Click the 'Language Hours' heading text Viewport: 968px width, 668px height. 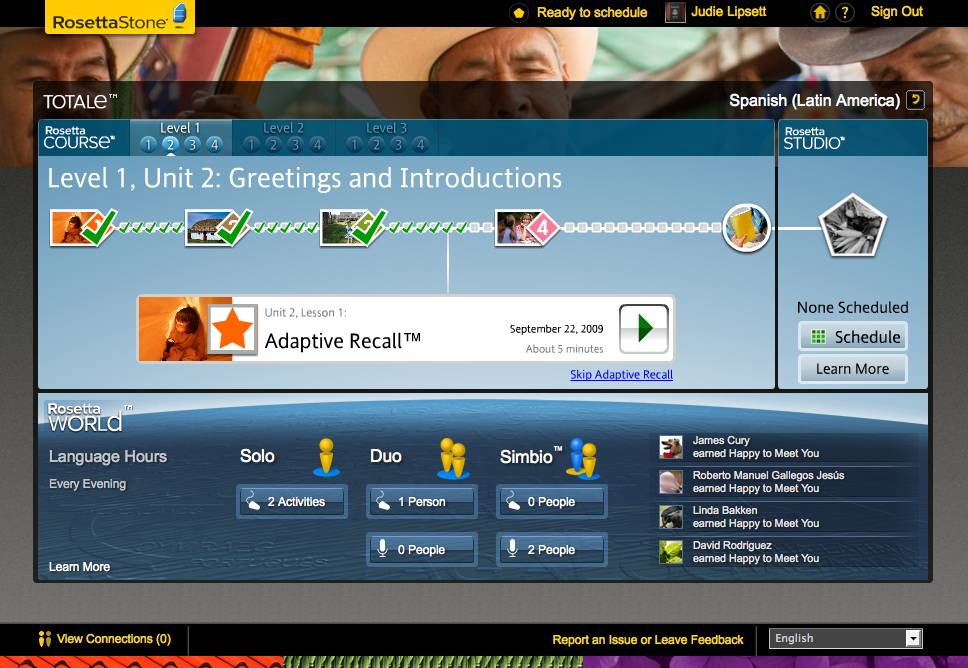tap(108, 456)
